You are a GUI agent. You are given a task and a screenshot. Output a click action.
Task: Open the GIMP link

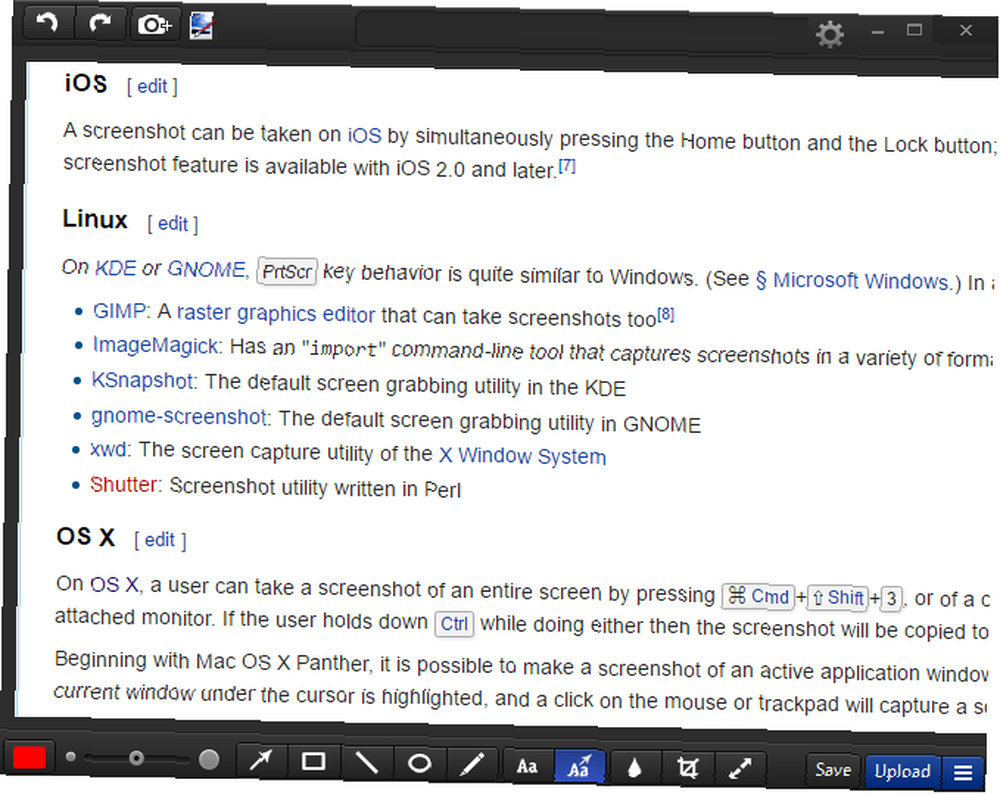click(x=119, y=311)
